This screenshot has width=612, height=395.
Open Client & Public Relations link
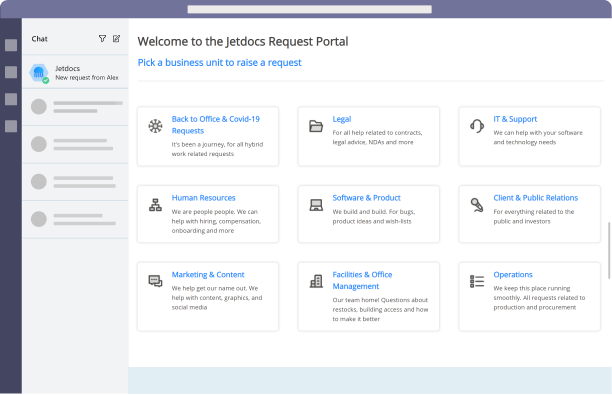(535, 198)
